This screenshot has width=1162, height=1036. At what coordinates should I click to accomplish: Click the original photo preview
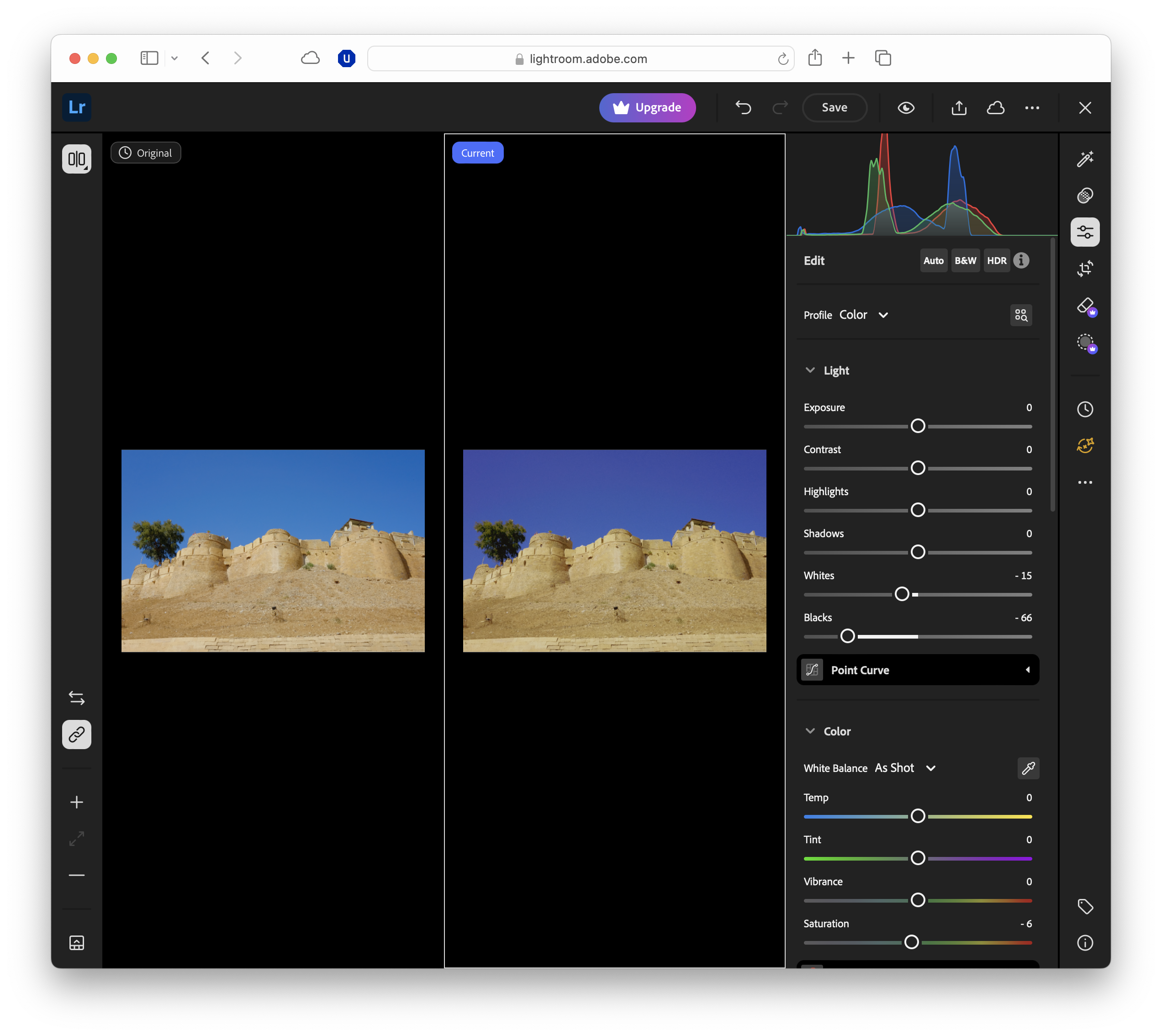[273, 551]
